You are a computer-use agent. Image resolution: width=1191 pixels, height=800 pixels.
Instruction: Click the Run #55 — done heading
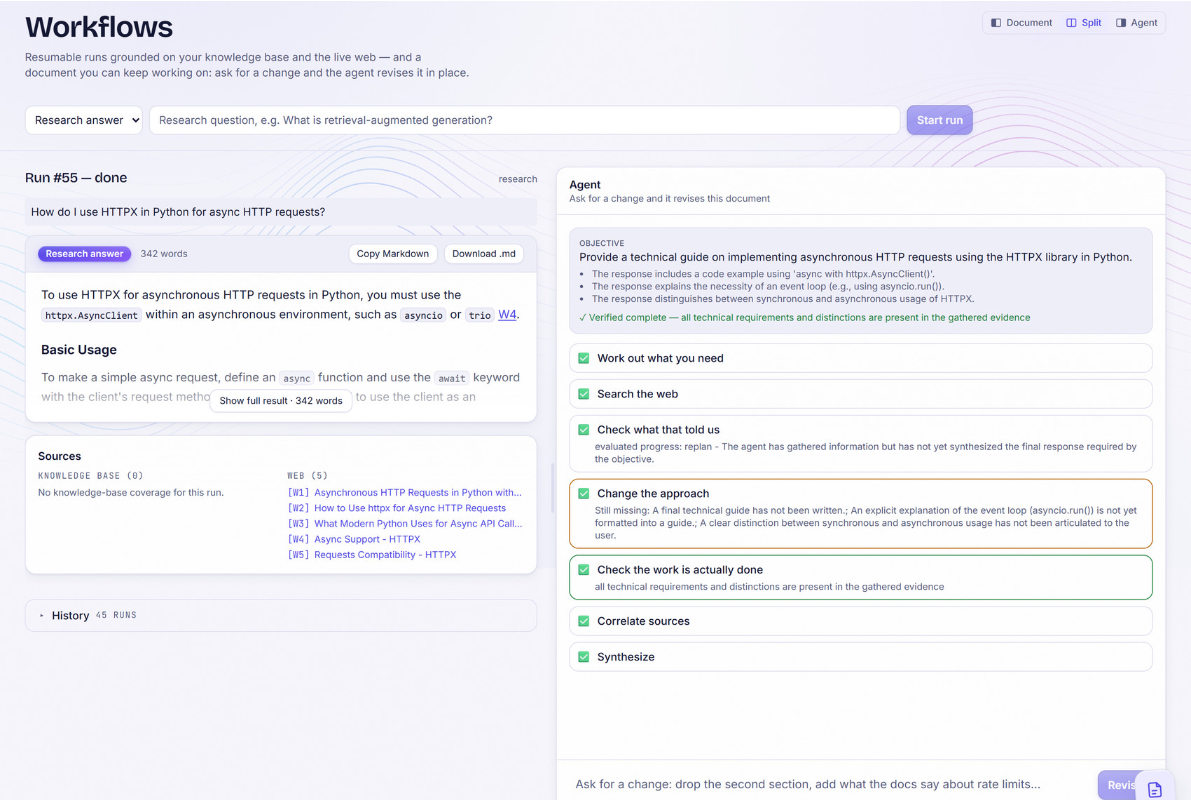[x=76, y=178]
